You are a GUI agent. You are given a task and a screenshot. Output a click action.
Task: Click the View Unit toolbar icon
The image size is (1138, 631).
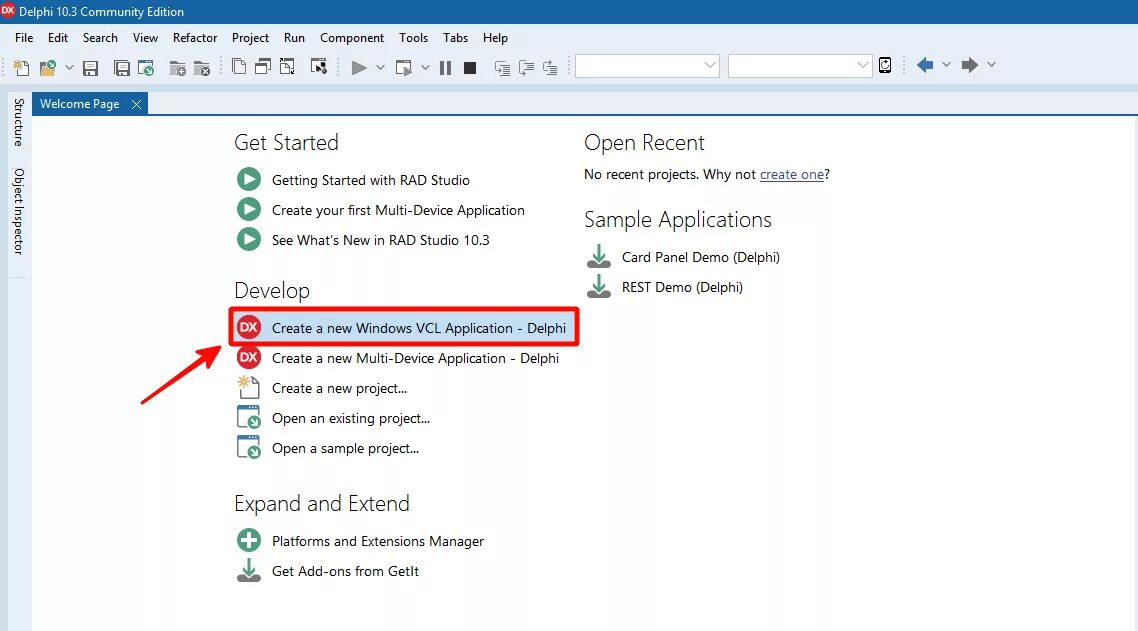[239, 67]
